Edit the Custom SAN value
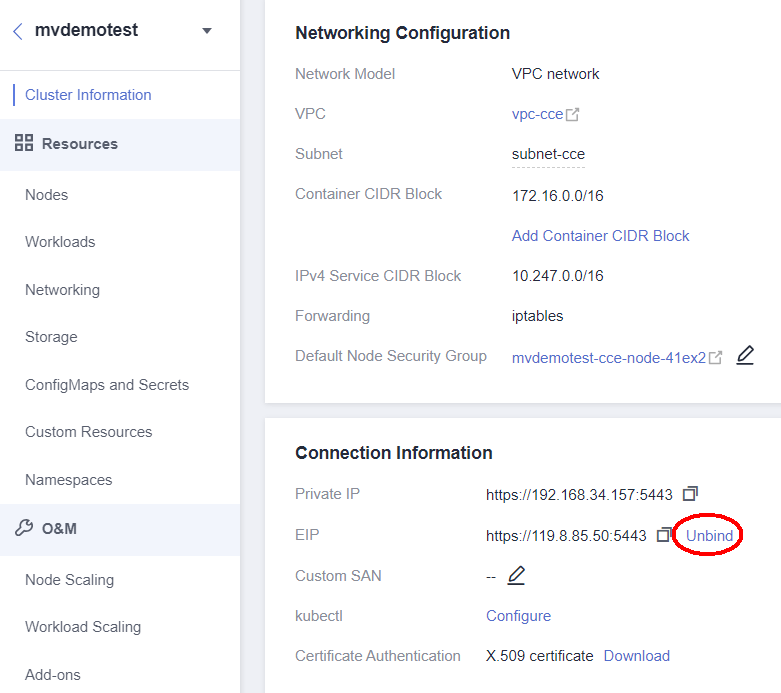 click(516, 576)
